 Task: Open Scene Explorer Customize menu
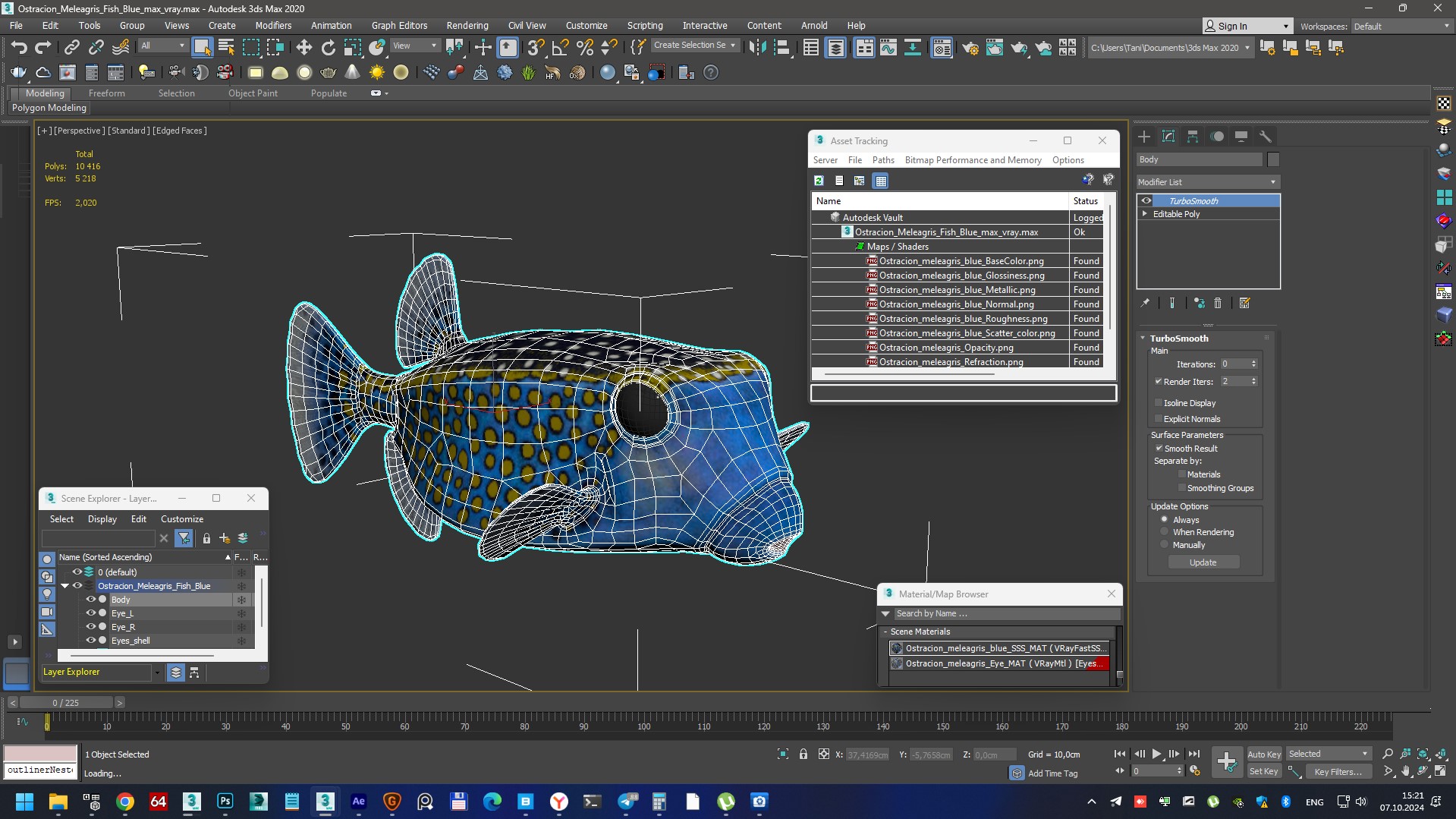tap(182, 519)
